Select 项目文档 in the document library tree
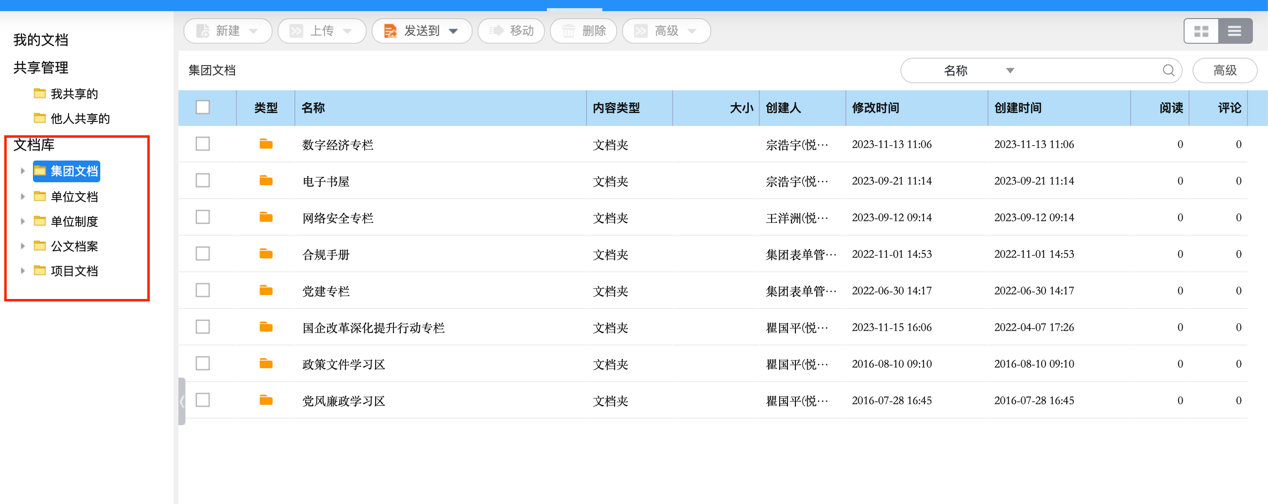Image resolution: width=1268 pixels, height=504 pixels. pyautogui.click(x=74, y=271)
